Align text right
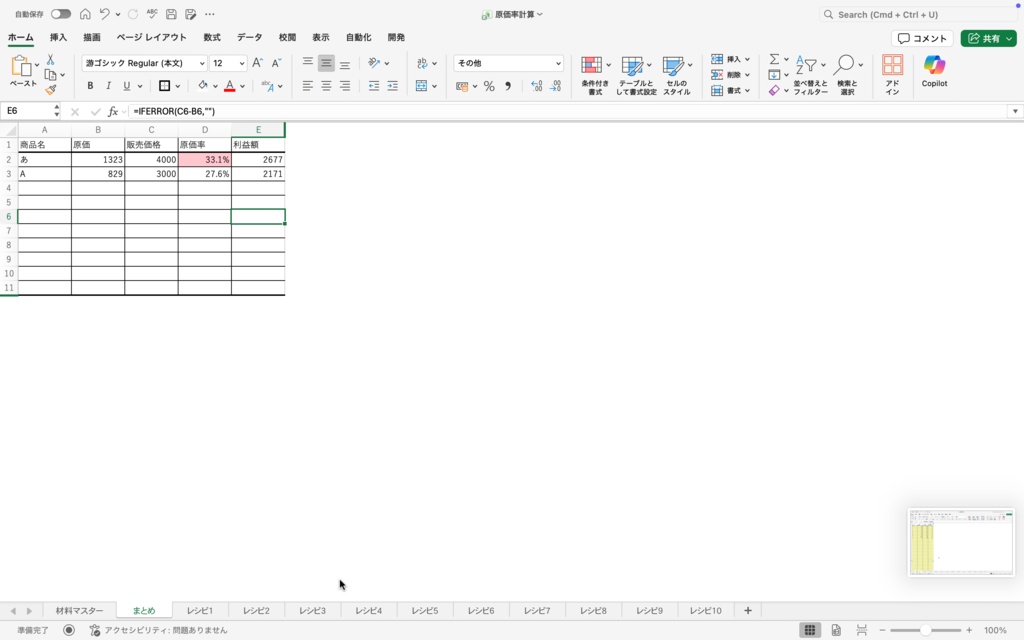 345,86
